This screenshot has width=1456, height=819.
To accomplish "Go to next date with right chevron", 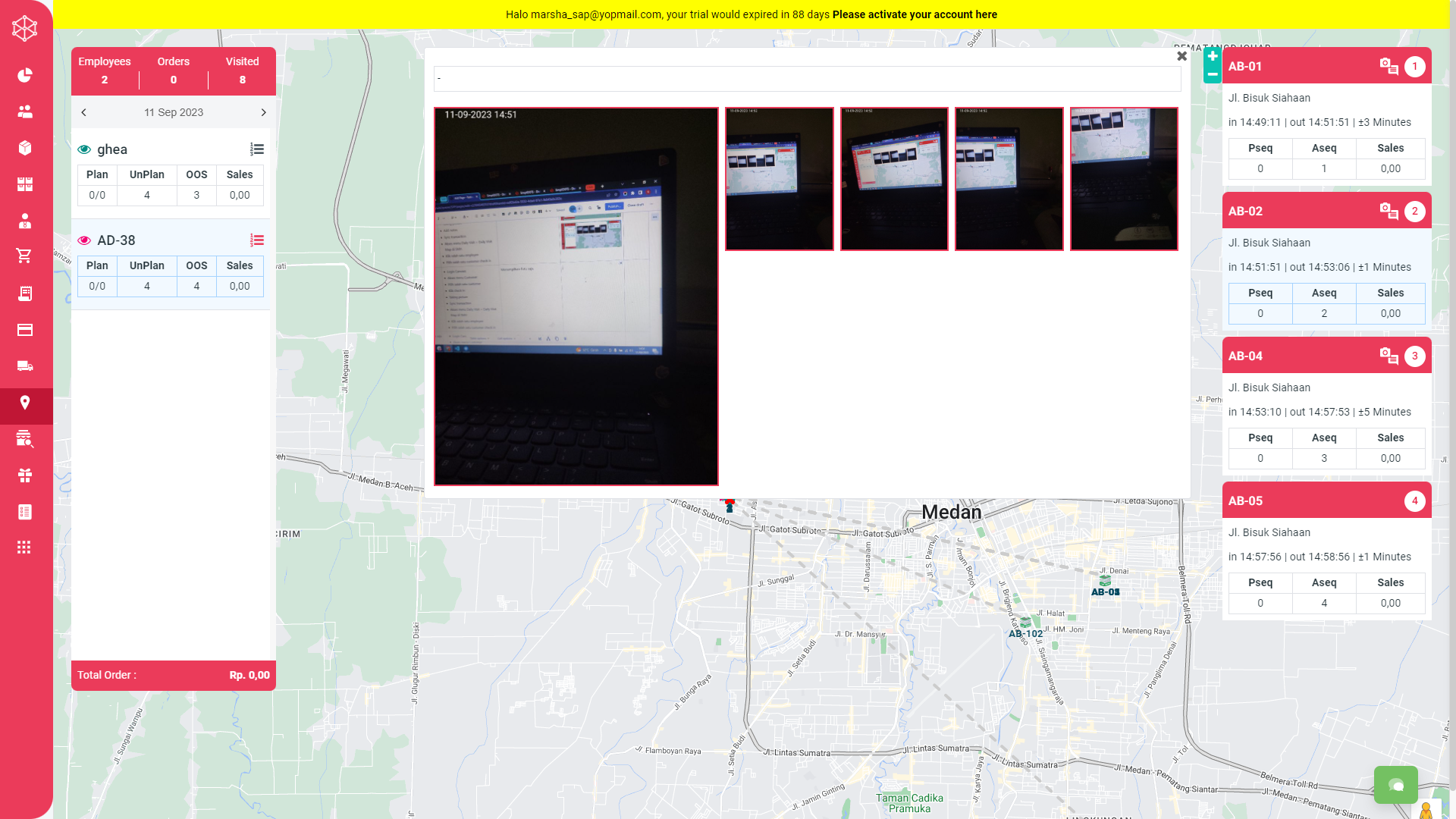I will [263, 112].
